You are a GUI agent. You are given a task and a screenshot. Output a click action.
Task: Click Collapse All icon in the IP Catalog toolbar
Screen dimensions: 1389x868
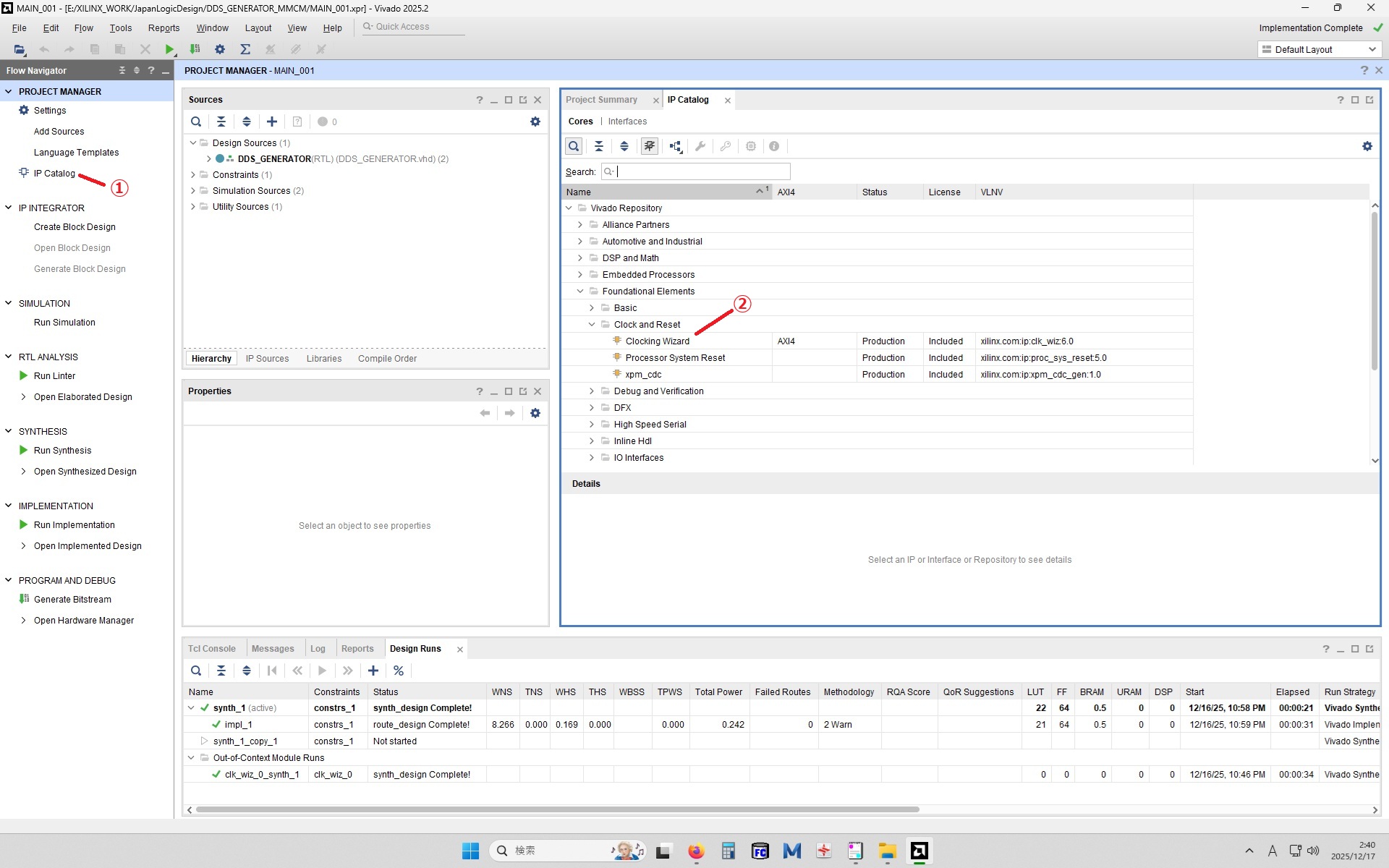[x=599, y=146]
